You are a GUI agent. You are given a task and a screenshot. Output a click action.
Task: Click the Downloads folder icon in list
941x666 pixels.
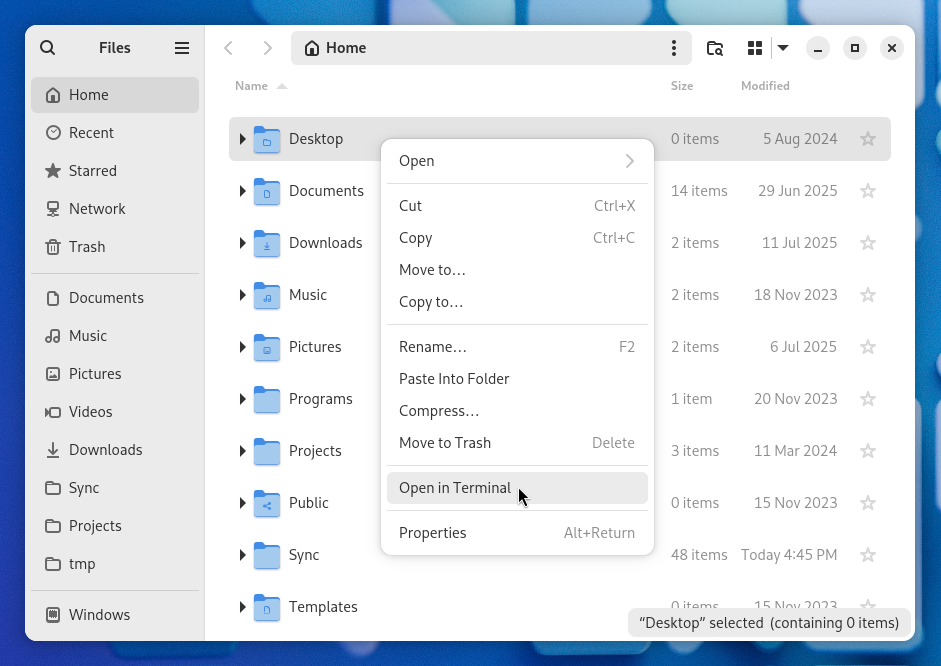point(266,244)
